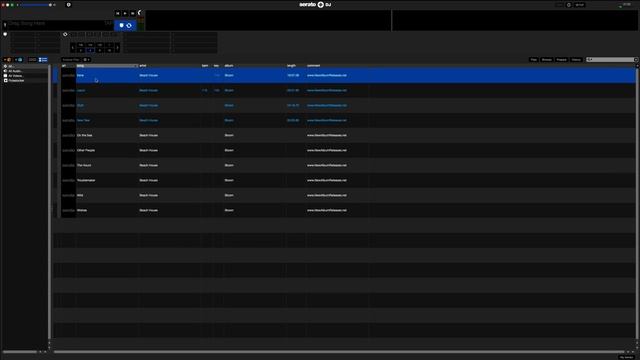The image size is (640, 360).
Task: Select All Videos... in the sidebar
Action: pos(25,76)
